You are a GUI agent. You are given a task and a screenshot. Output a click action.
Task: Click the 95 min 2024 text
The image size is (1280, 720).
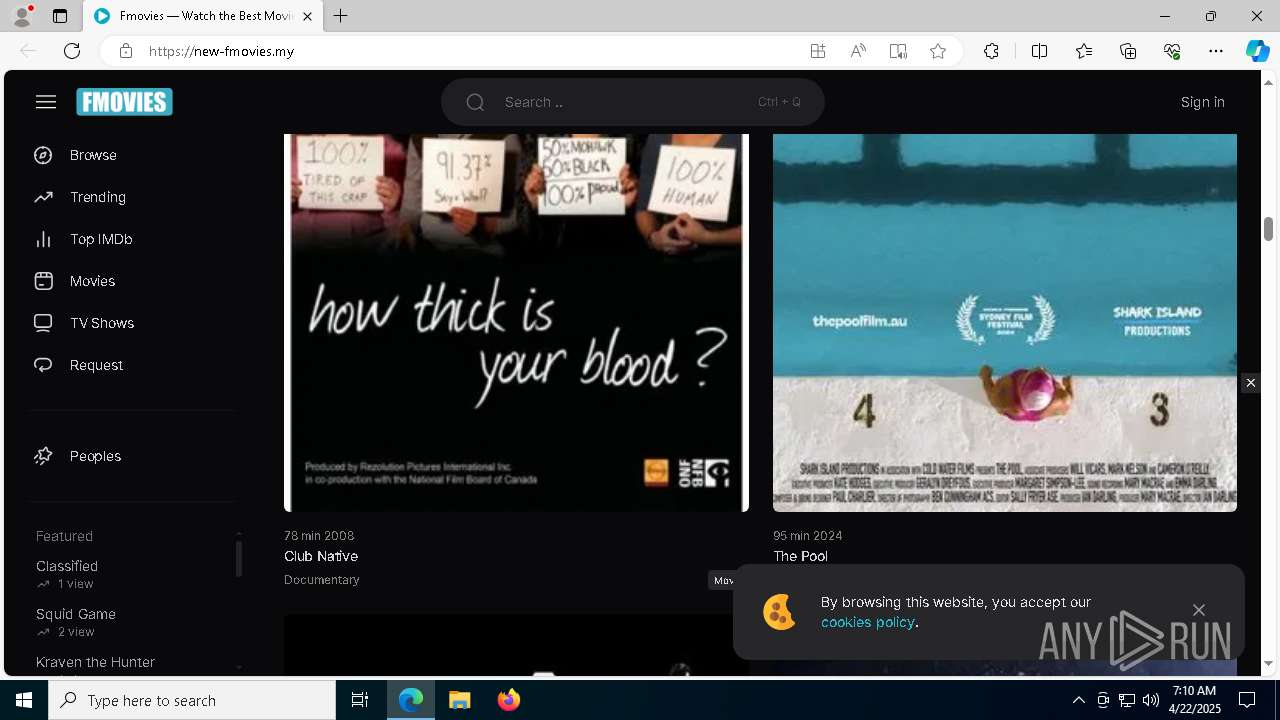pos(808,536)
